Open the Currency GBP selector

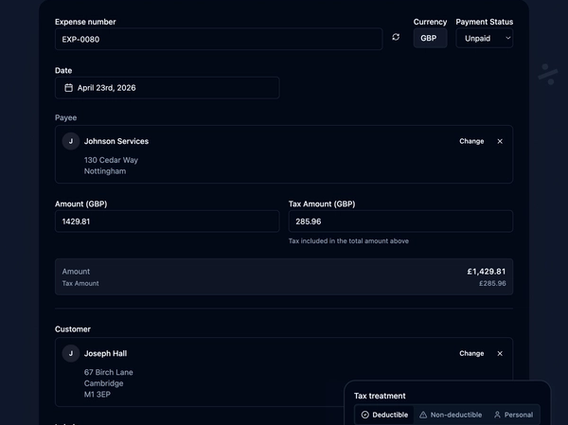430,38
